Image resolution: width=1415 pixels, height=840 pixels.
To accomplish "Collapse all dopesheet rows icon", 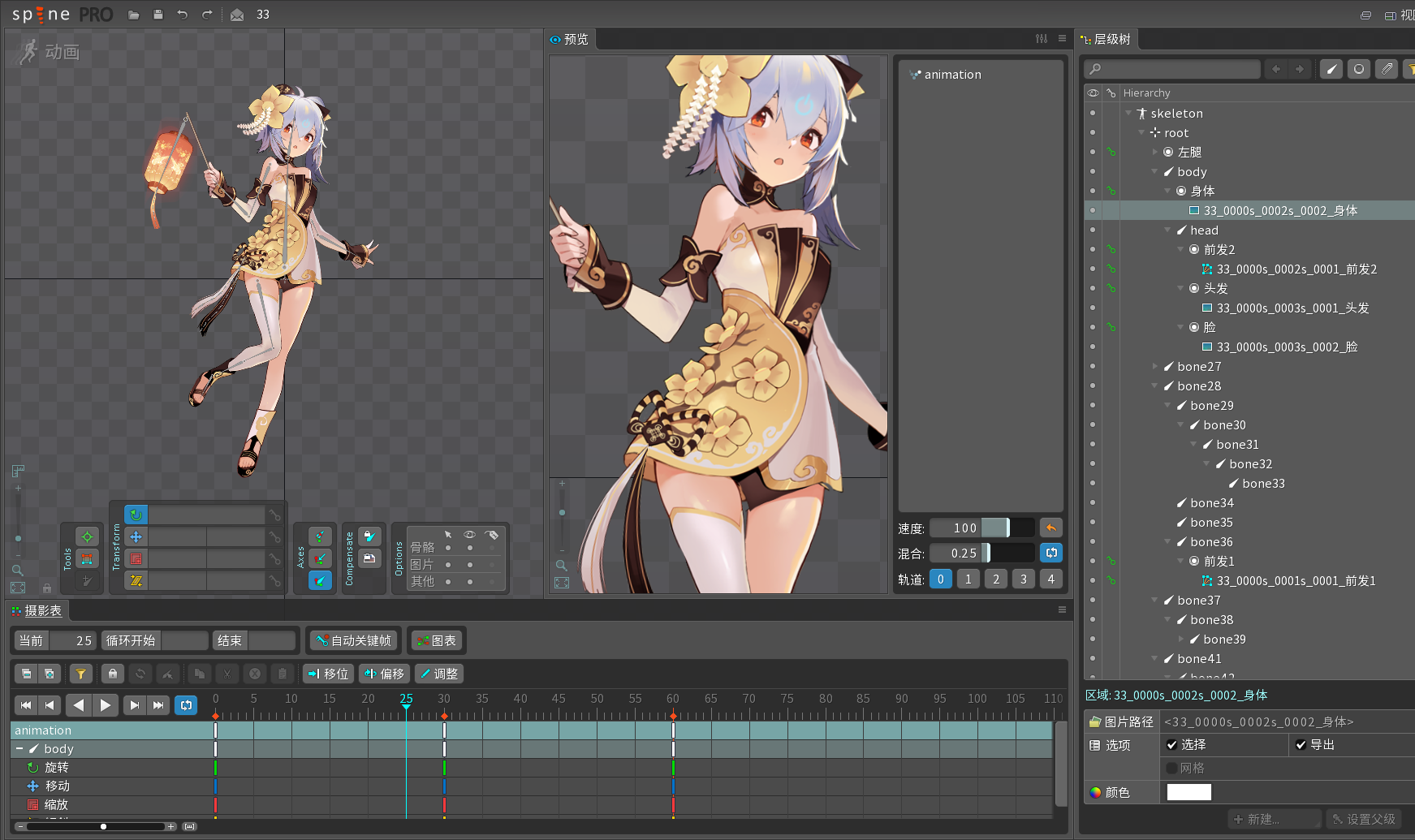I will point(27,674).
